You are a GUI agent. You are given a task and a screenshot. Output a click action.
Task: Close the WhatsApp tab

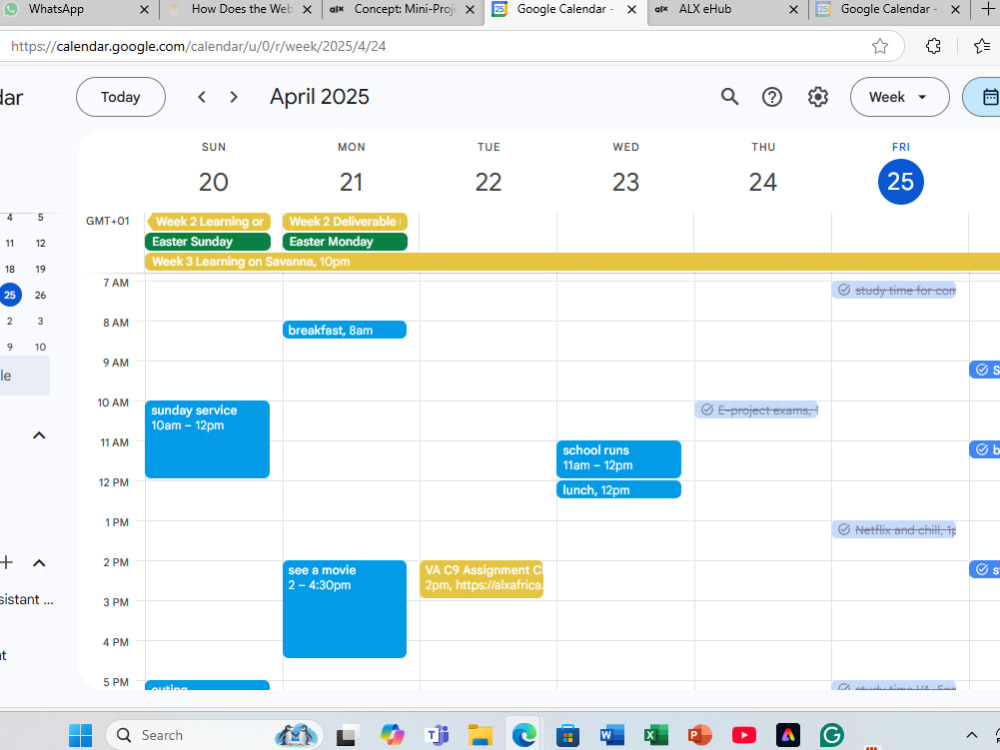(x=144, y=9)
